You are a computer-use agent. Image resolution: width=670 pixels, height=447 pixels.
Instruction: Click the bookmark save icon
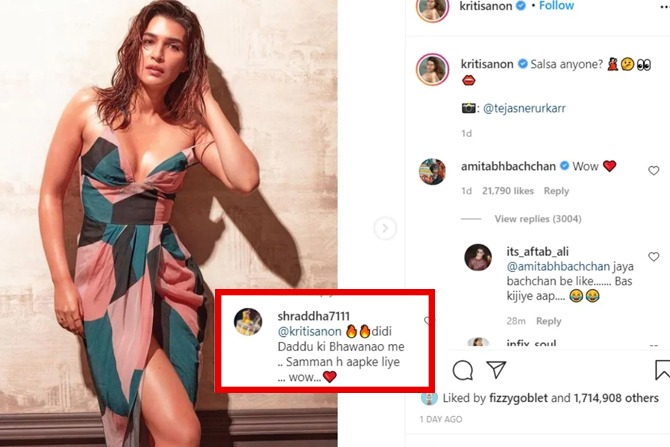[x=662, y=370]
